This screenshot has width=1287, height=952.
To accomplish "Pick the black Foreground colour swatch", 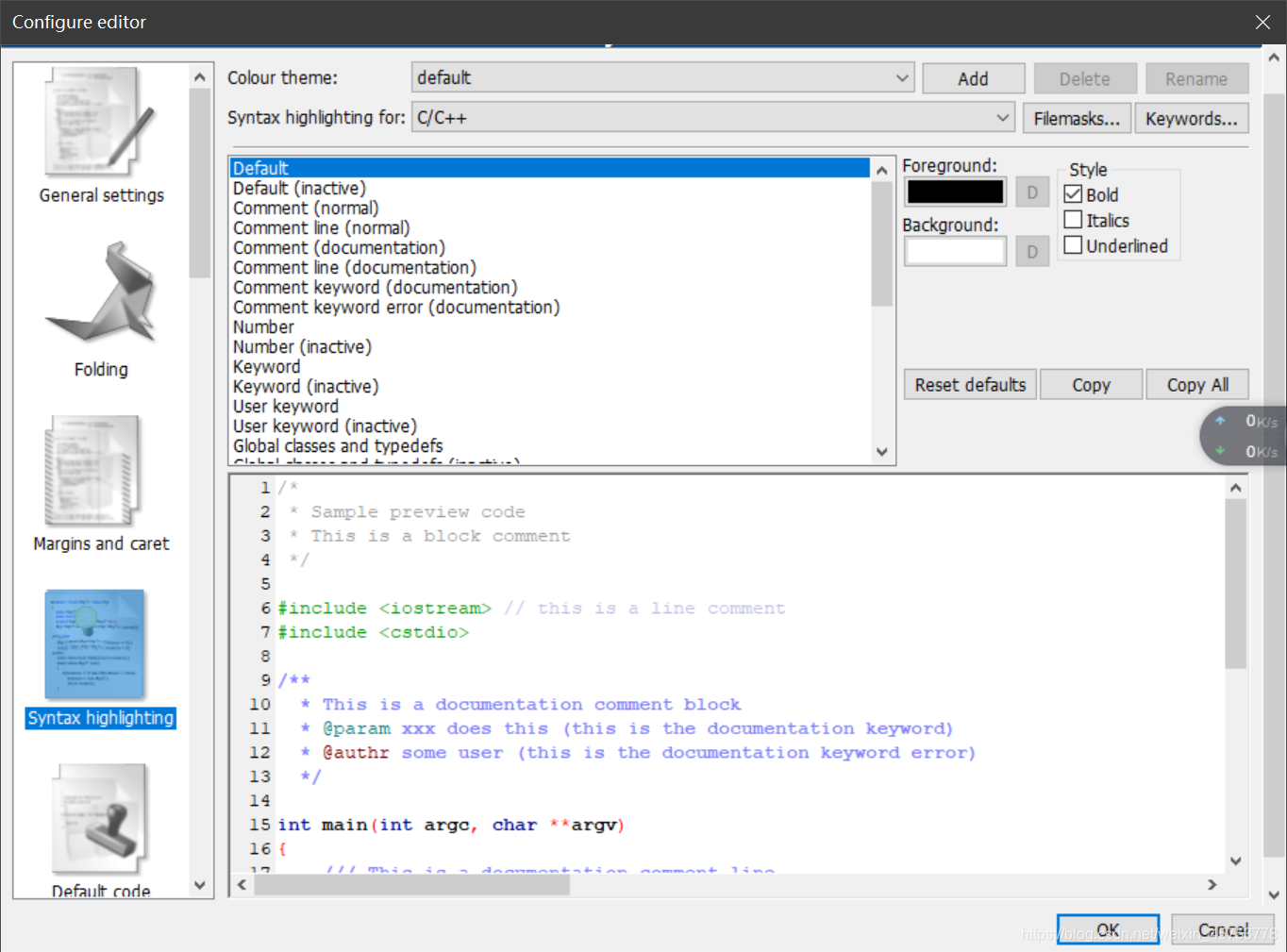I will (x=955, y=192).
